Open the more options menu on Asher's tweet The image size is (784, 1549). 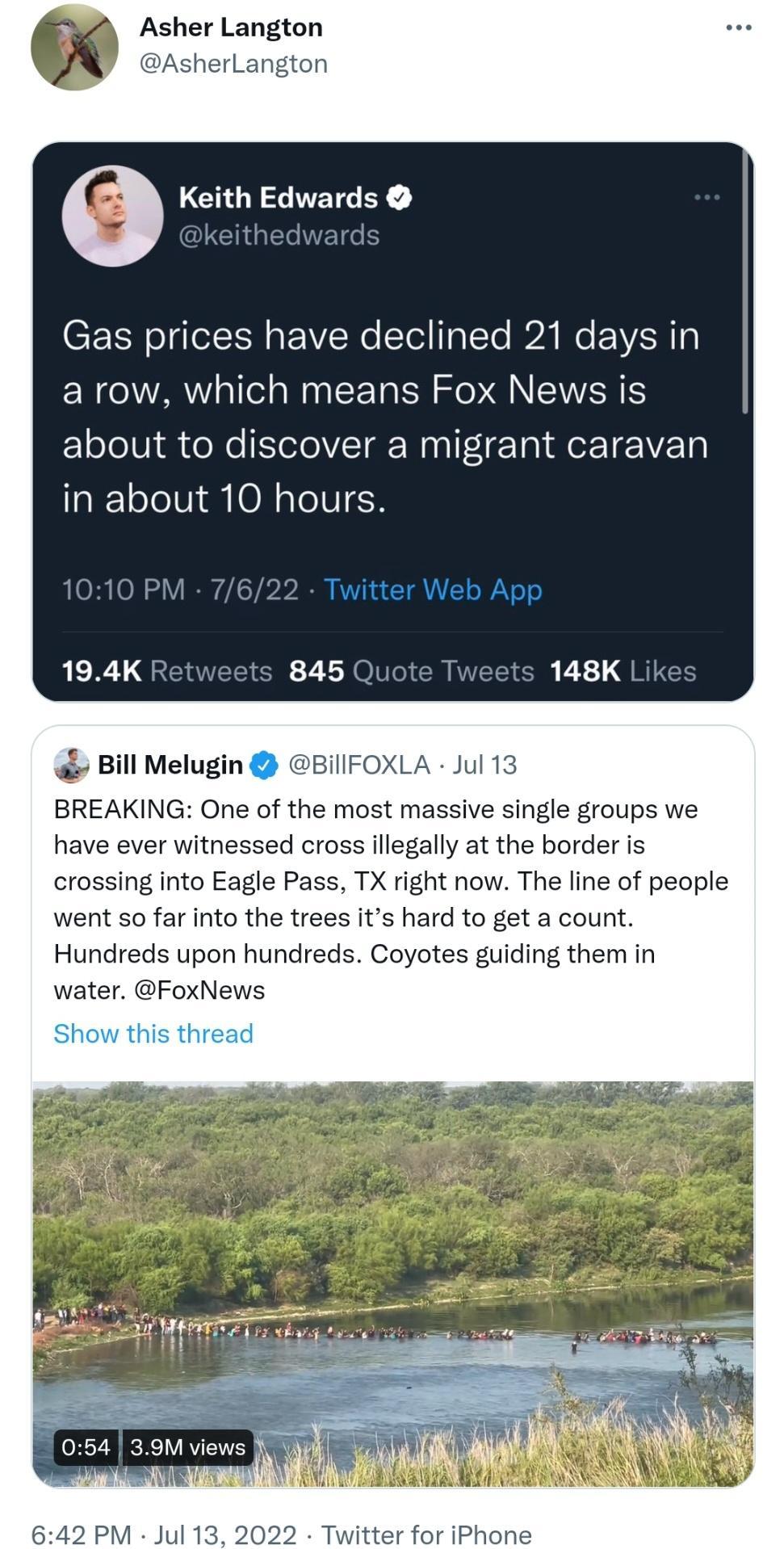(739, 27)
